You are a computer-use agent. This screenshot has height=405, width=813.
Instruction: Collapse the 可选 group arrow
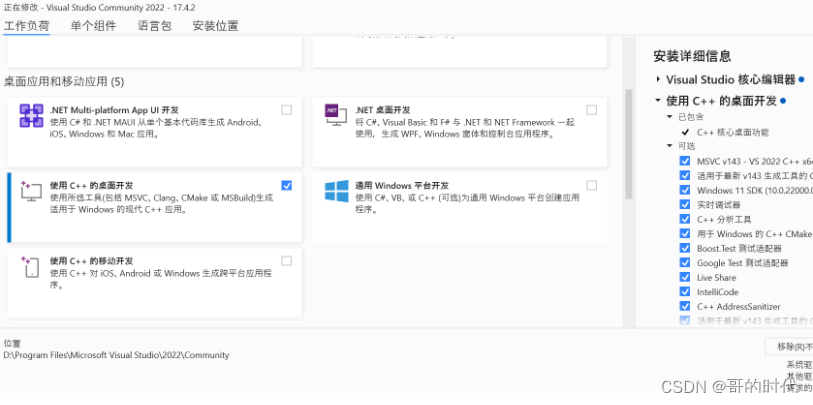click(x=670, y=146)
